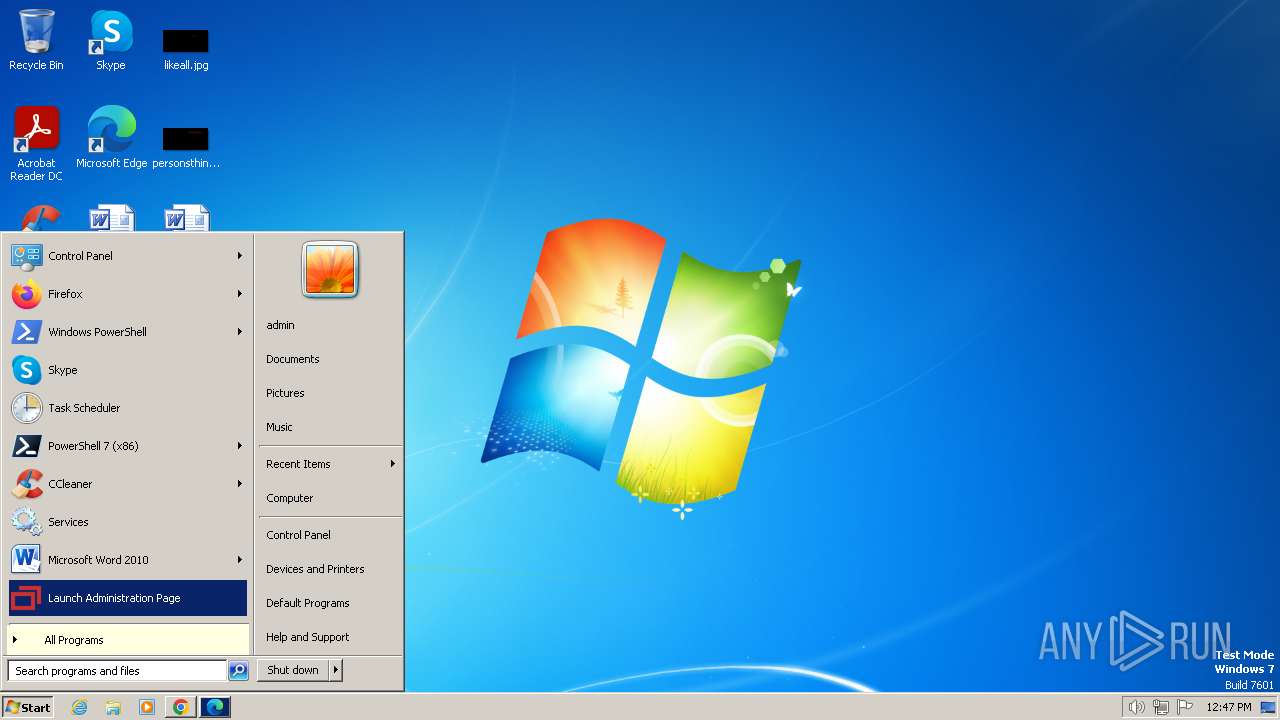Click the PowerShell 7 (x86) icon

[x=26, y=446]
